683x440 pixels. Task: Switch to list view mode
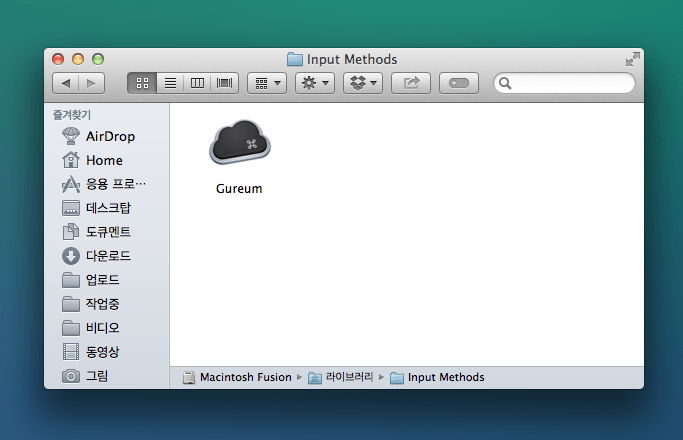(170, 83)
